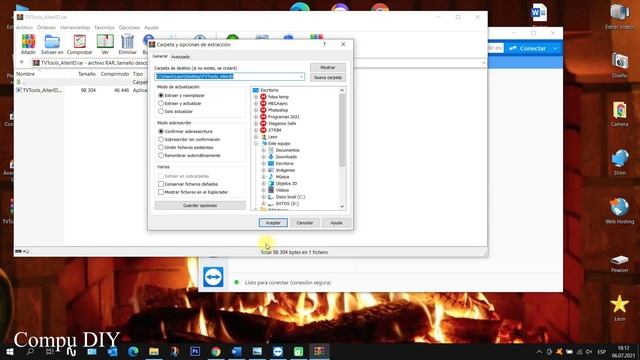Screen dimensions: 640x360
Task: Select Sobrescribir sin confirmación option
Action: (161, 139)
